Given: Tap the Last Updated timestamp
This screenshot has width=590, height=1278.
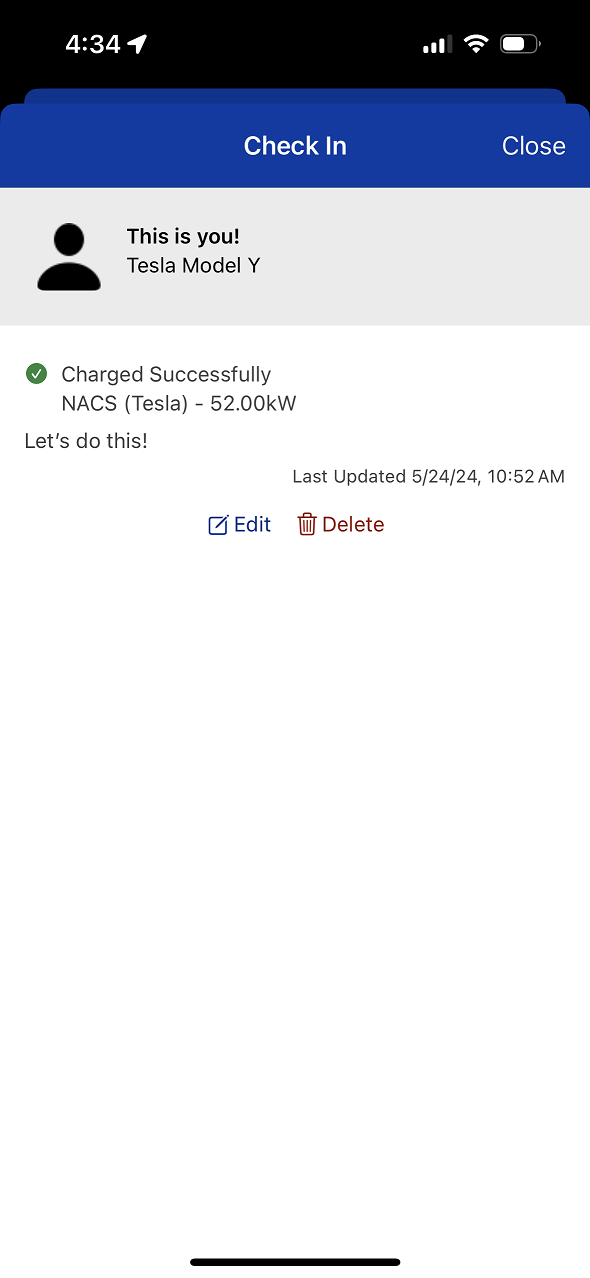Looking at the screenshot, I should tap(429, 477).
